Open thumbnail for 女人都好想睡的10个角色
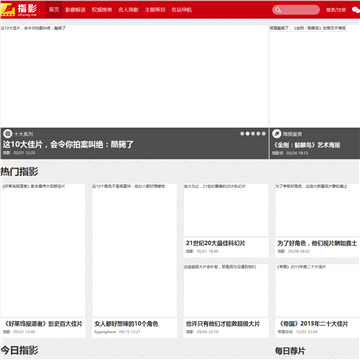The height and width of the screenshot is (360, 360). pos(134,250)
